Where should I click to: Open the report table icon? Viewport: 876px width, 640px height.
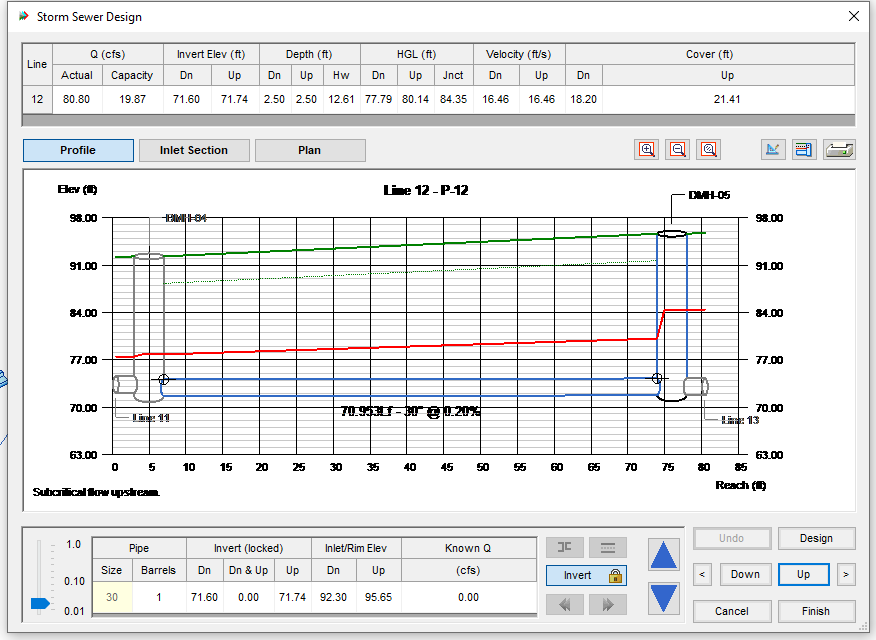coord(804,149)
